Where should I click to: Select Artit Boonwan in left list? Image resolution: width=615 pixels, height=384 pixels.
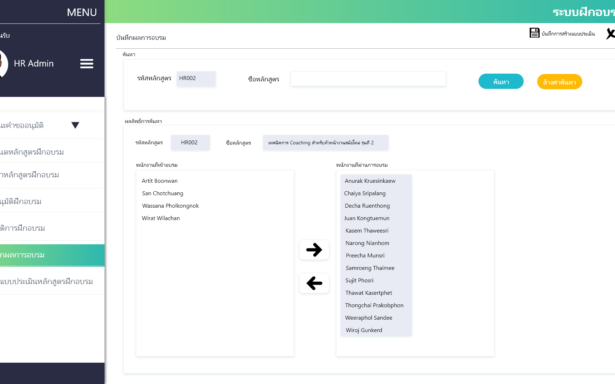pos(160,181)
